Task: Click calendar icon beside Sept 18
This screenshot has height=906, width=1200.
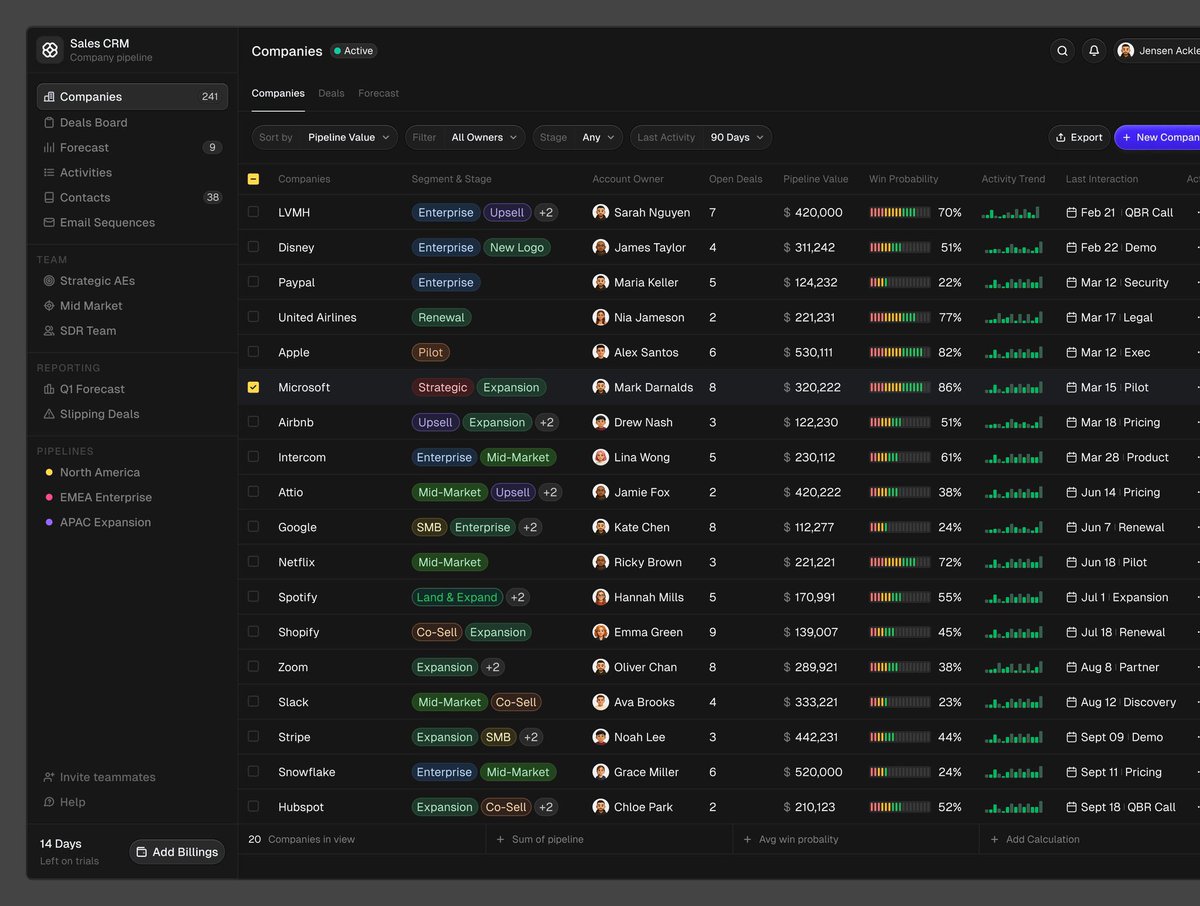Action: coord(1072,807)
